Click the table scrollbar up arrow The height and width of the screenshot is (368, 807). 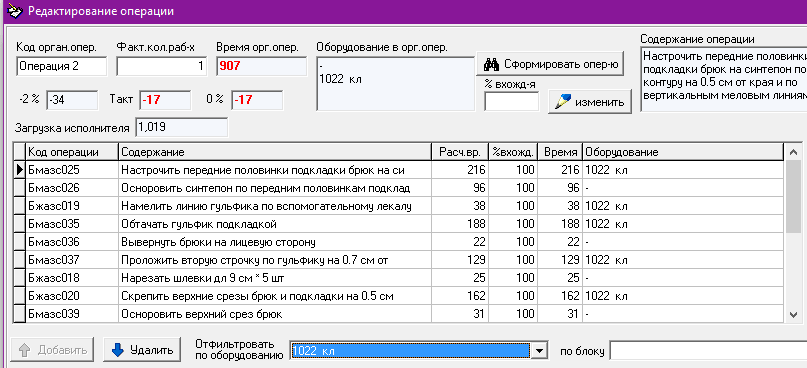(x=793, y=152)
